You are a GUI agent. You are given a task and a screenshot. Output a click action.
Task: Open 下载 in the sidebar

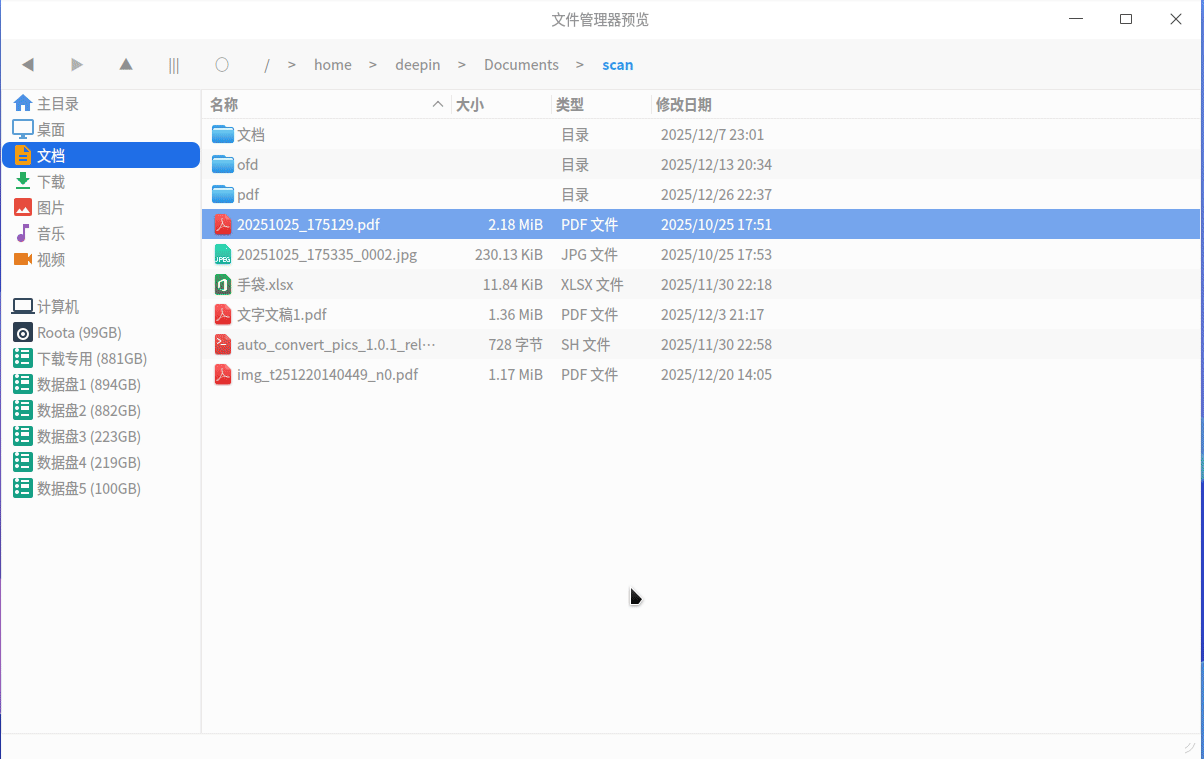[x=101, y=182]
